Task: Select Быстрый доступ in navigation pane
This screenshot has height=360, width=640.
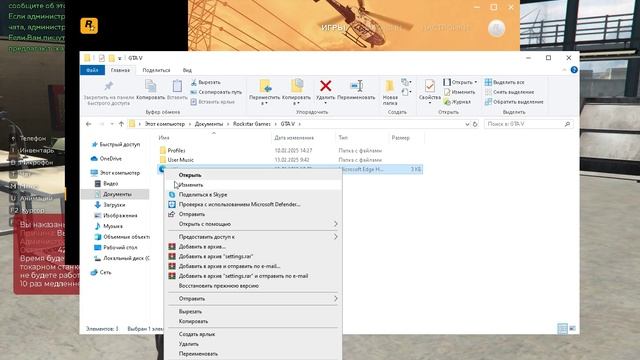Action: 116,144
